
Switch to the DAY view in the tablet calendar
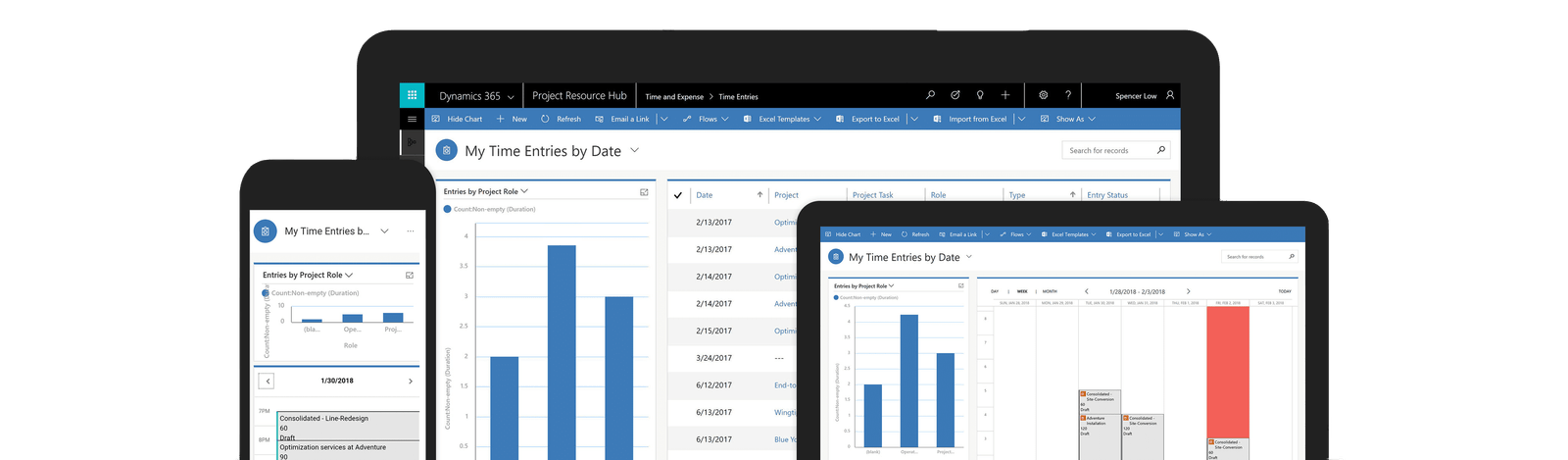coord(995,291)
